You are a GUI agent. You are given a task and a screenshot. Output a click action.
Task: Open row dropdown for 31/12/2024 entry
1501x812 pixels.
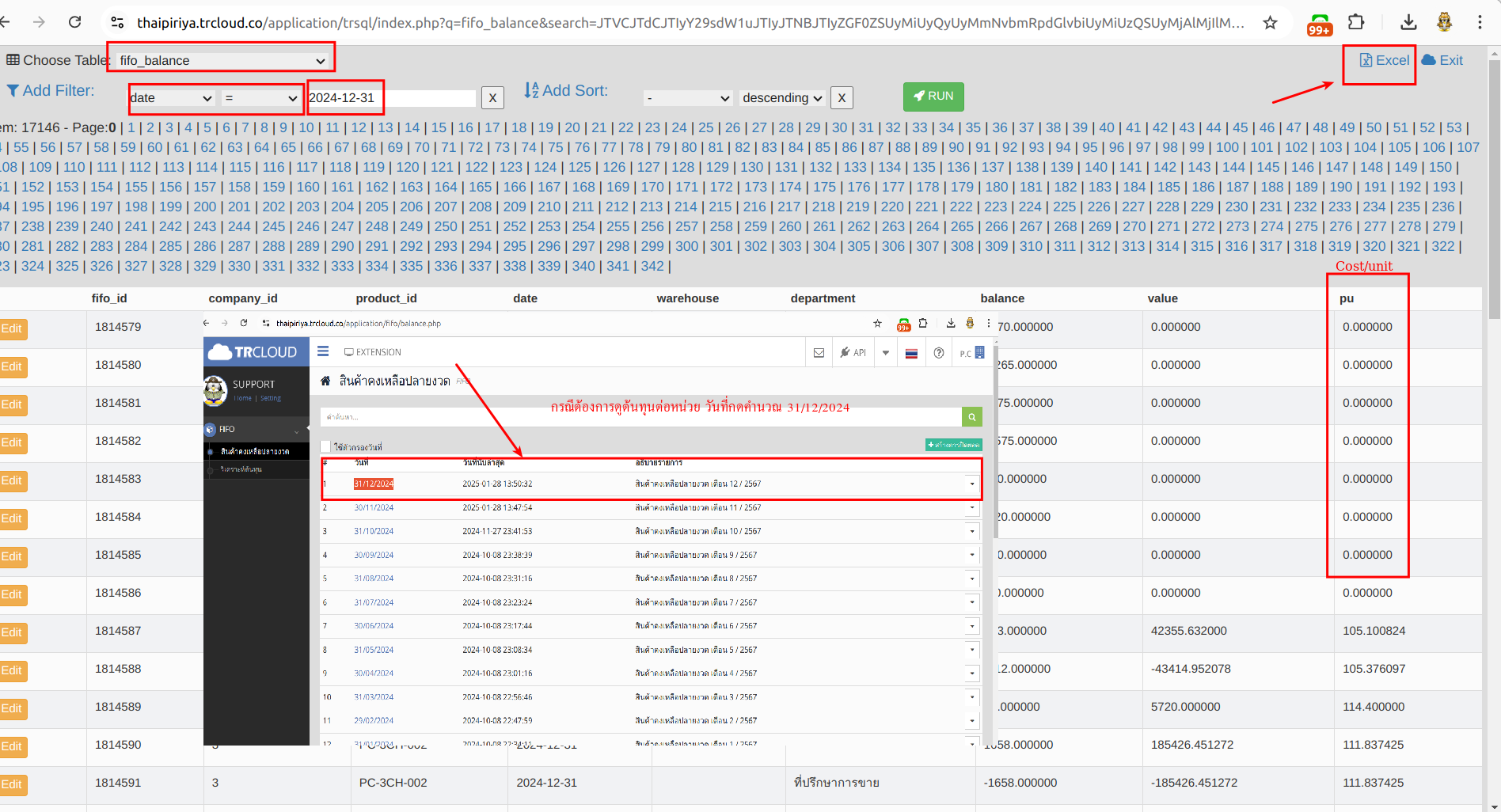[x=972, y=484]
